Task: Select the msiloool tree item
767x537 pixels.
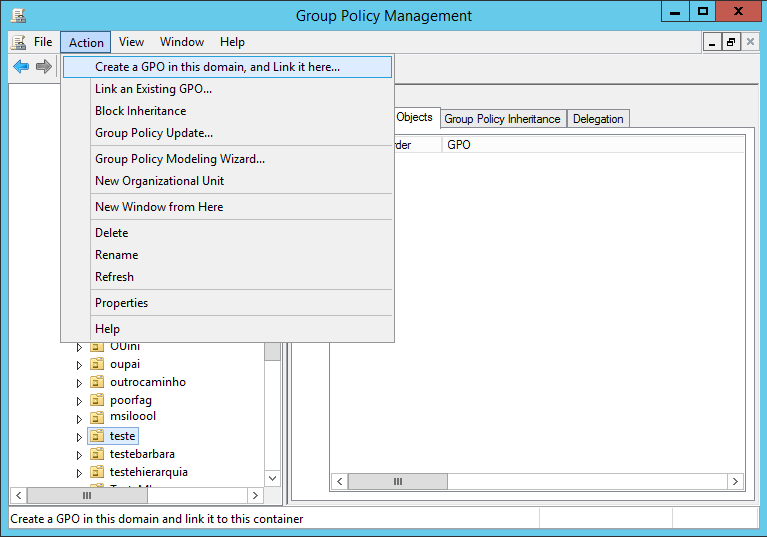Action: click(x=132, y=416)
